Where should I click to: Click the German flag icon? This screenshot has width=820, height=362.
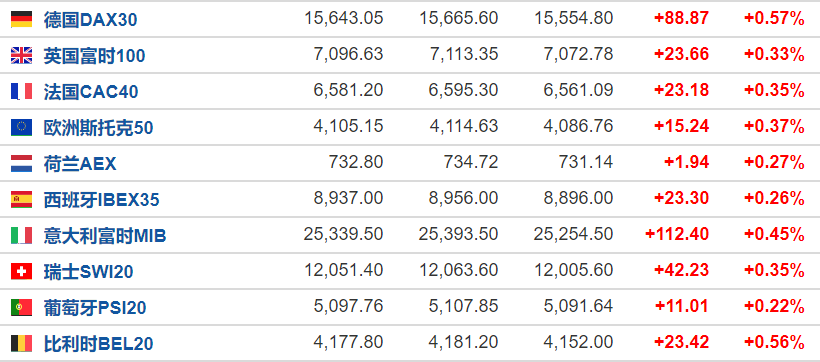21,19
